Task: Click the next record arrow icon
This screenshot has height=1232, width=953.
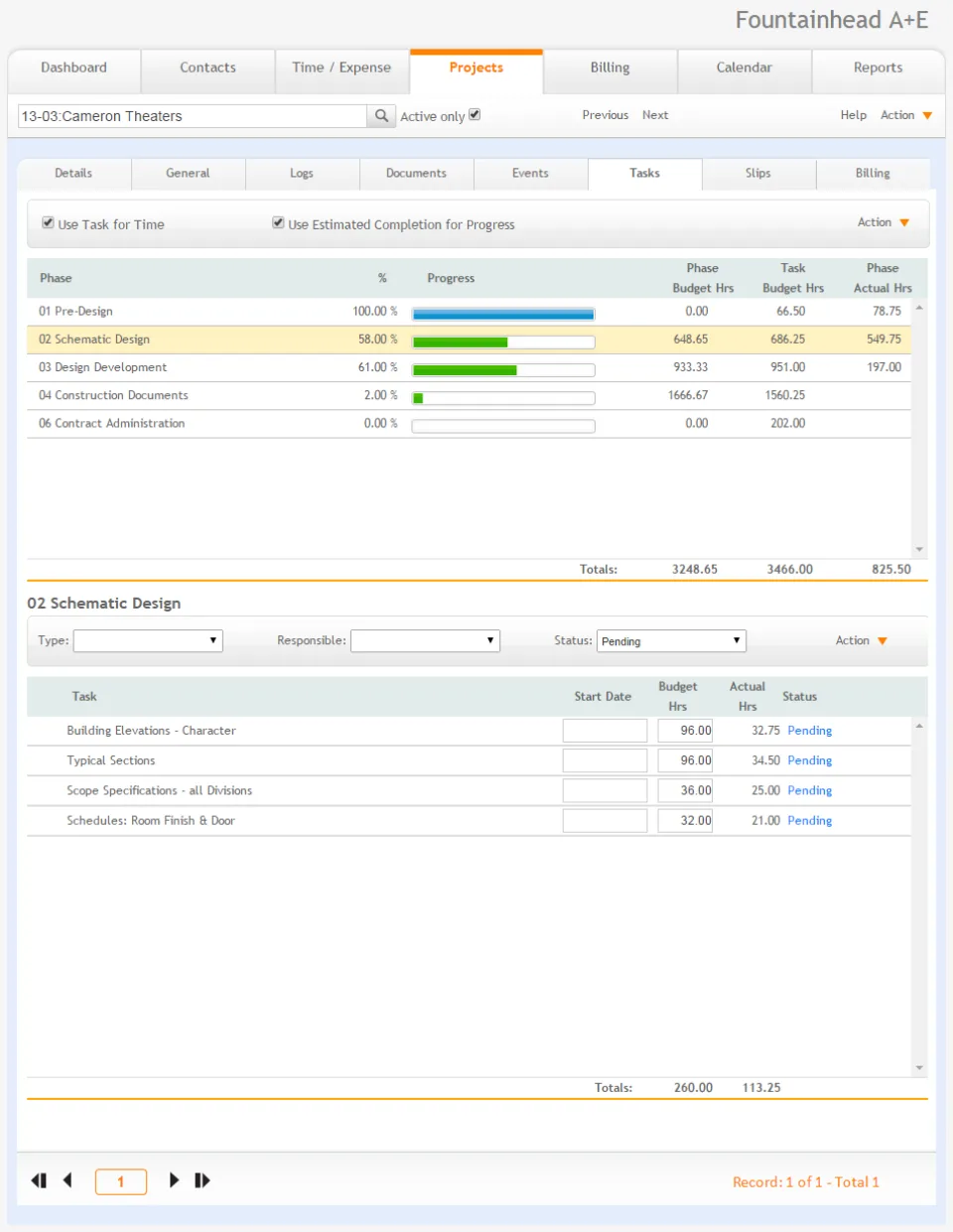Action: tap(174, 1180)
